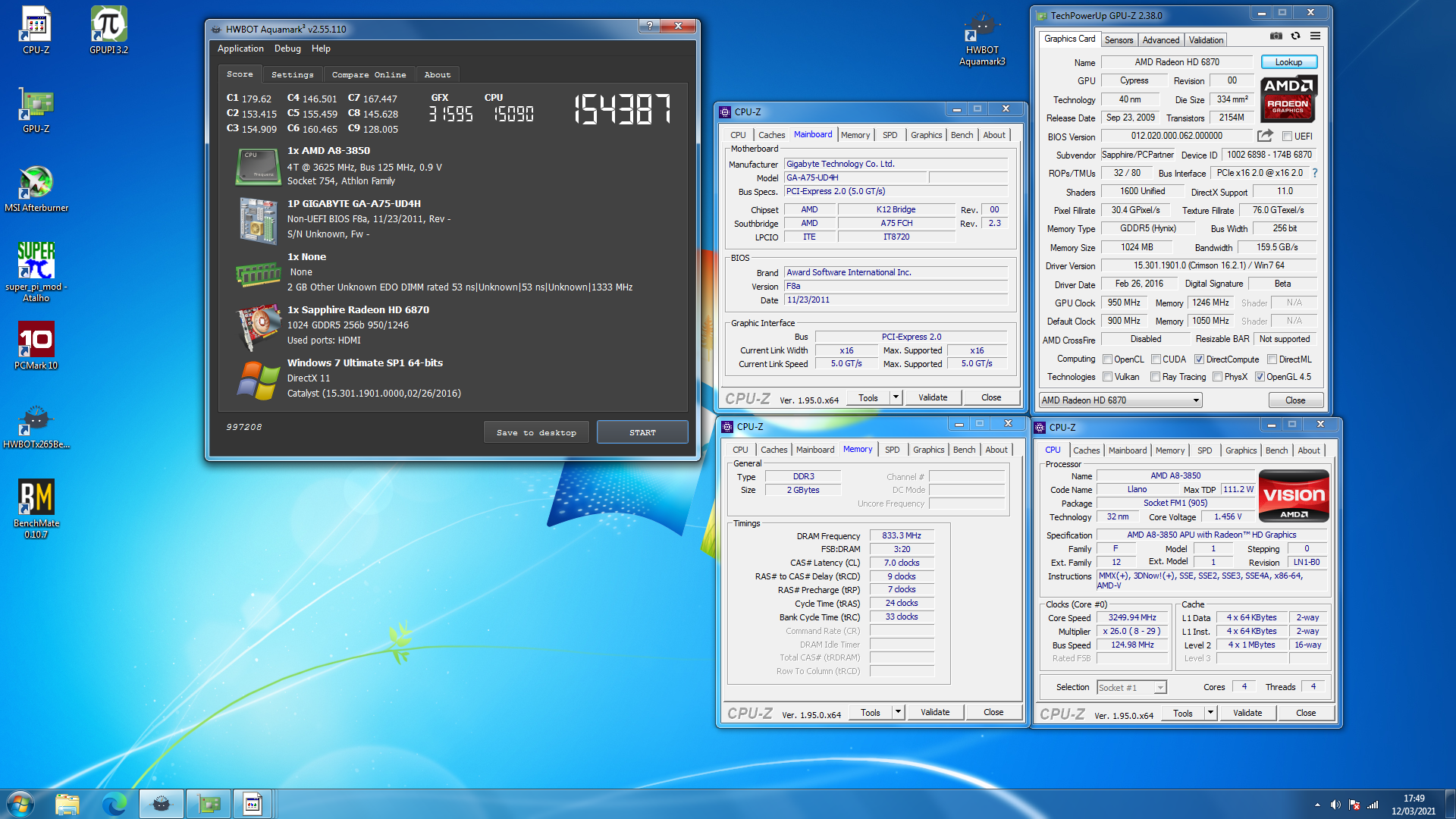Click the GPU-Z refresh icon

[x=1295, y=36]
